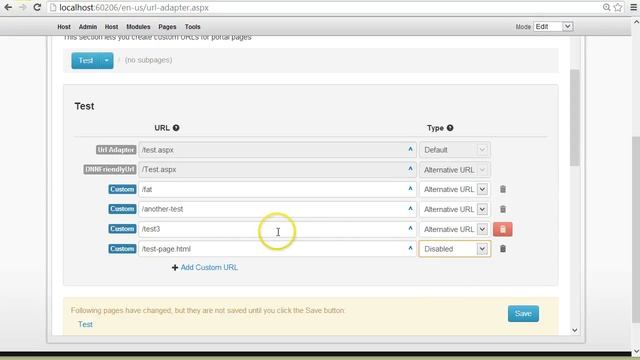Click in the /test3 URL input field
The width and height of the screenshot is (640, 360).
(277, 229)
